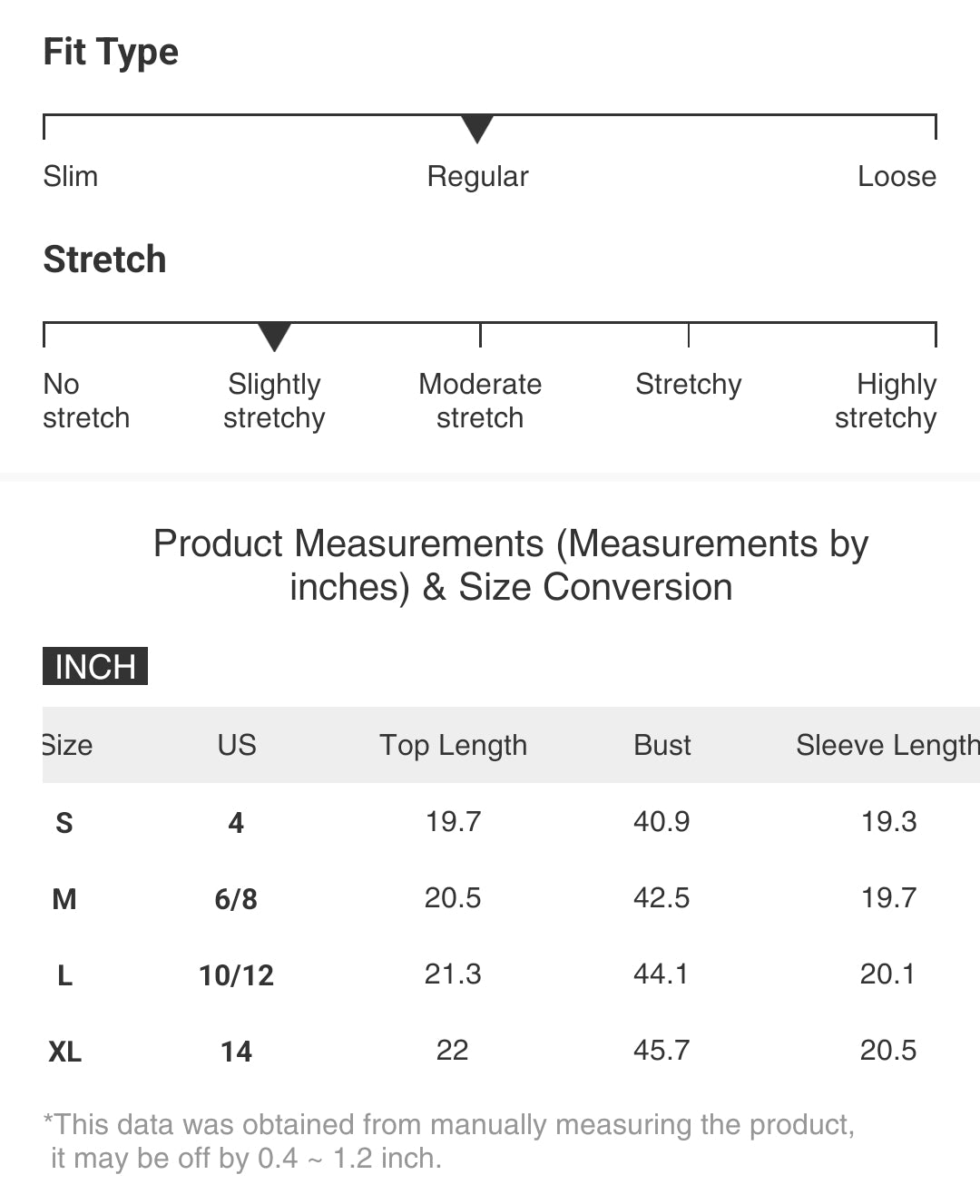The image size is (980, 1204).
Task: Select the size S row label
Action: (x=64, y=823)
